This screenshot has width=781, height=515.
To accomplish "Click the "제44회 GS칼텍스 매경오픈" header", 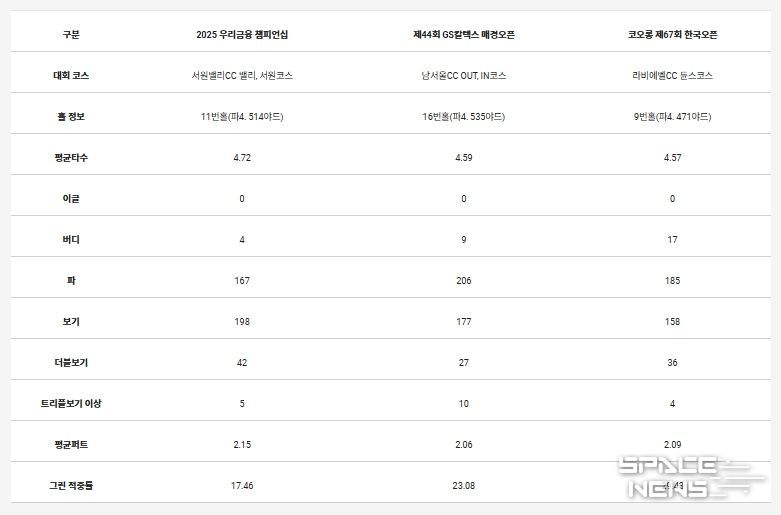I will click(x=464, y=35).
